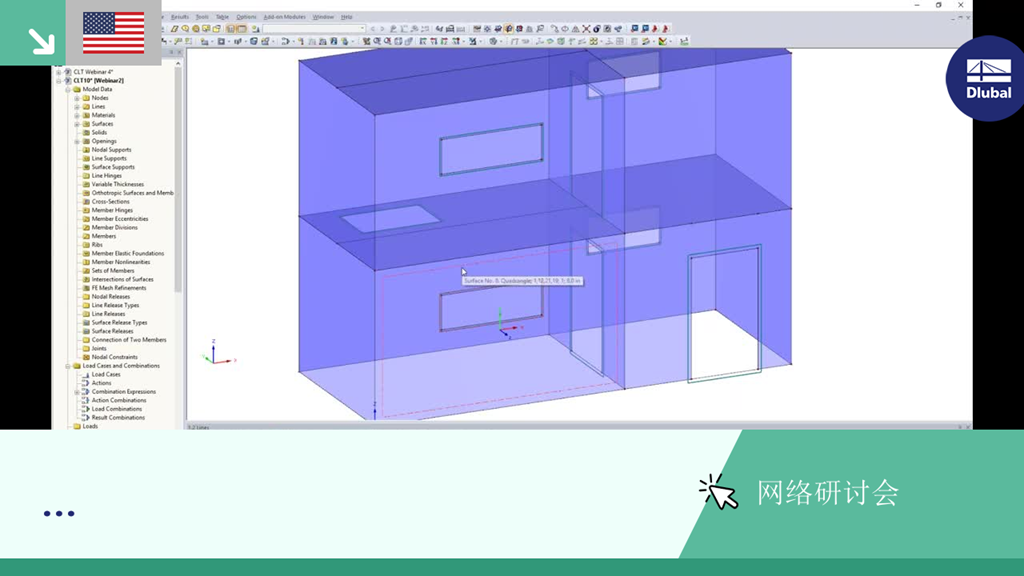Expand the Surfaces tree node
The height and width of the screenshot is (576, 1024).
(x=77, y=123)
